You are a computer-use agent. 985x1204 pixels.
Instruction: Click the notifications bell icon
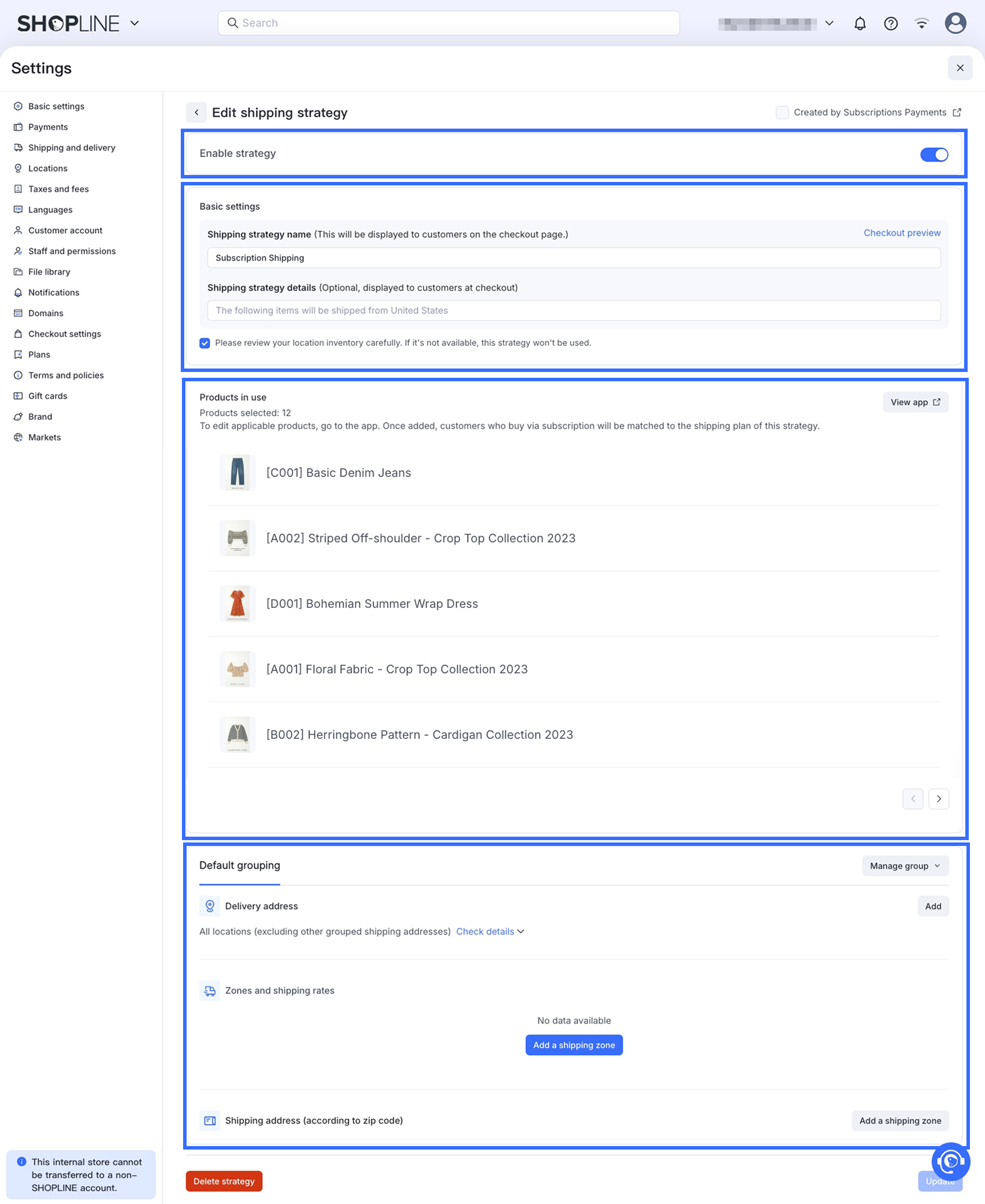point(860,24)
